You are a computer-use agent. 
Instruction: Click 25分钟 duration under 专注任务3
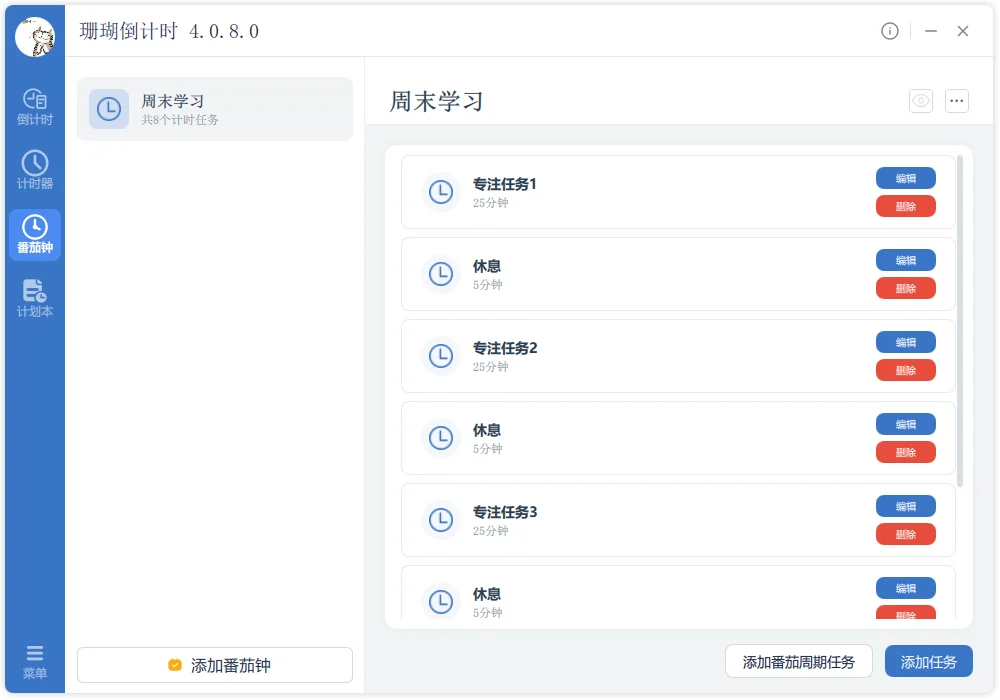[490, 530]
